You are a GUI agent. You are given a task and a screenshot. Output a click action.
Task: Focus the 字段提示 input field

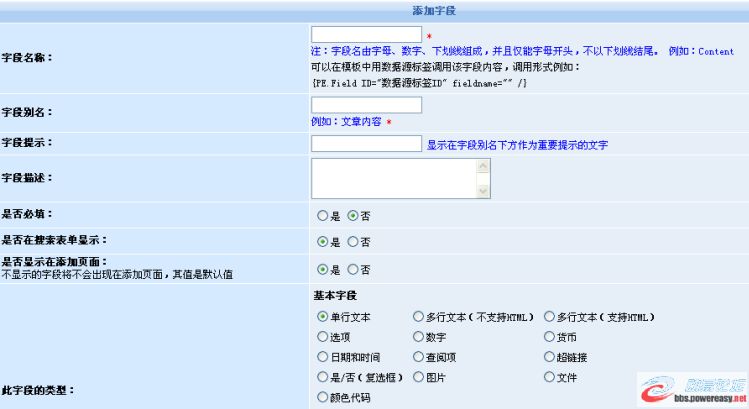click(x=366, y=144)
